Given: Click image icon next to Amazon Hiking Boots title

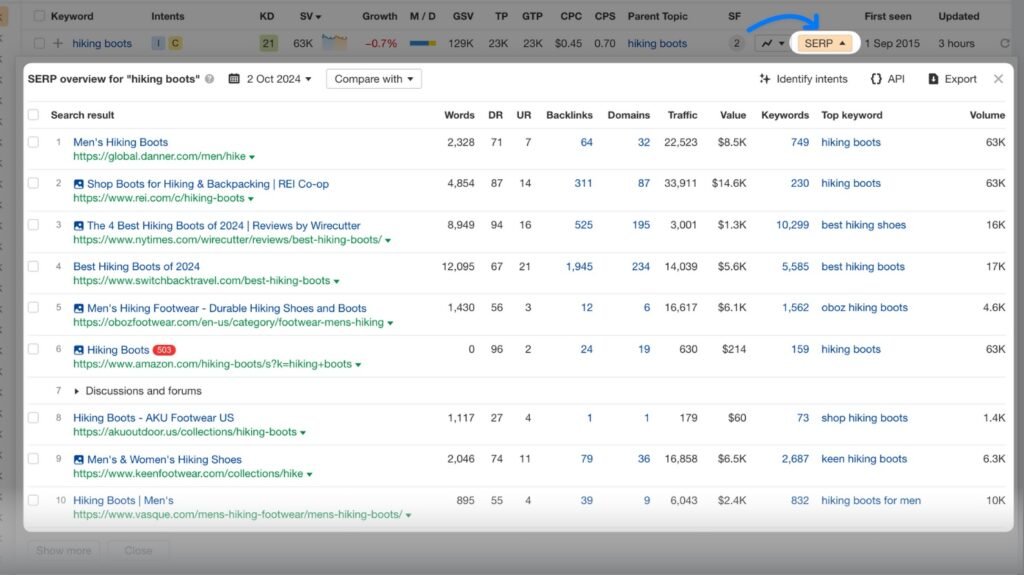Looking at the screenshot, I should [78, 350].
